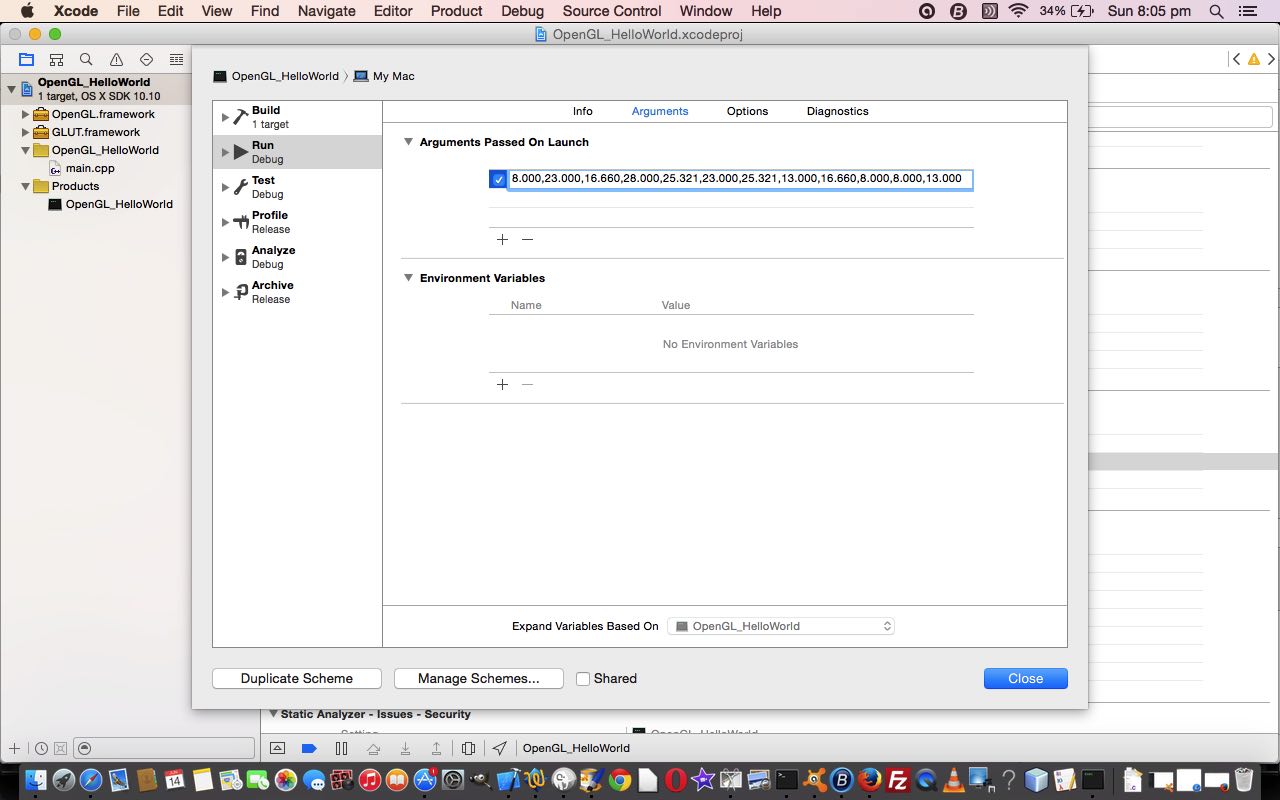Open the Issue navigator warning icon

point(116,60)
